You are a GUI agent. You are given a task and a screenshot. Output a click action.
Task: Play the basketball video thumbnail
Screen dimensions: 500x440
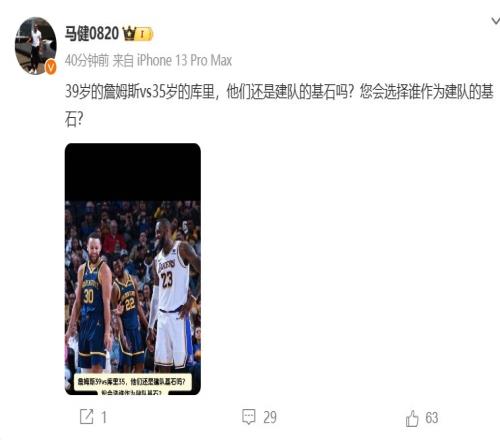point(133,269)
